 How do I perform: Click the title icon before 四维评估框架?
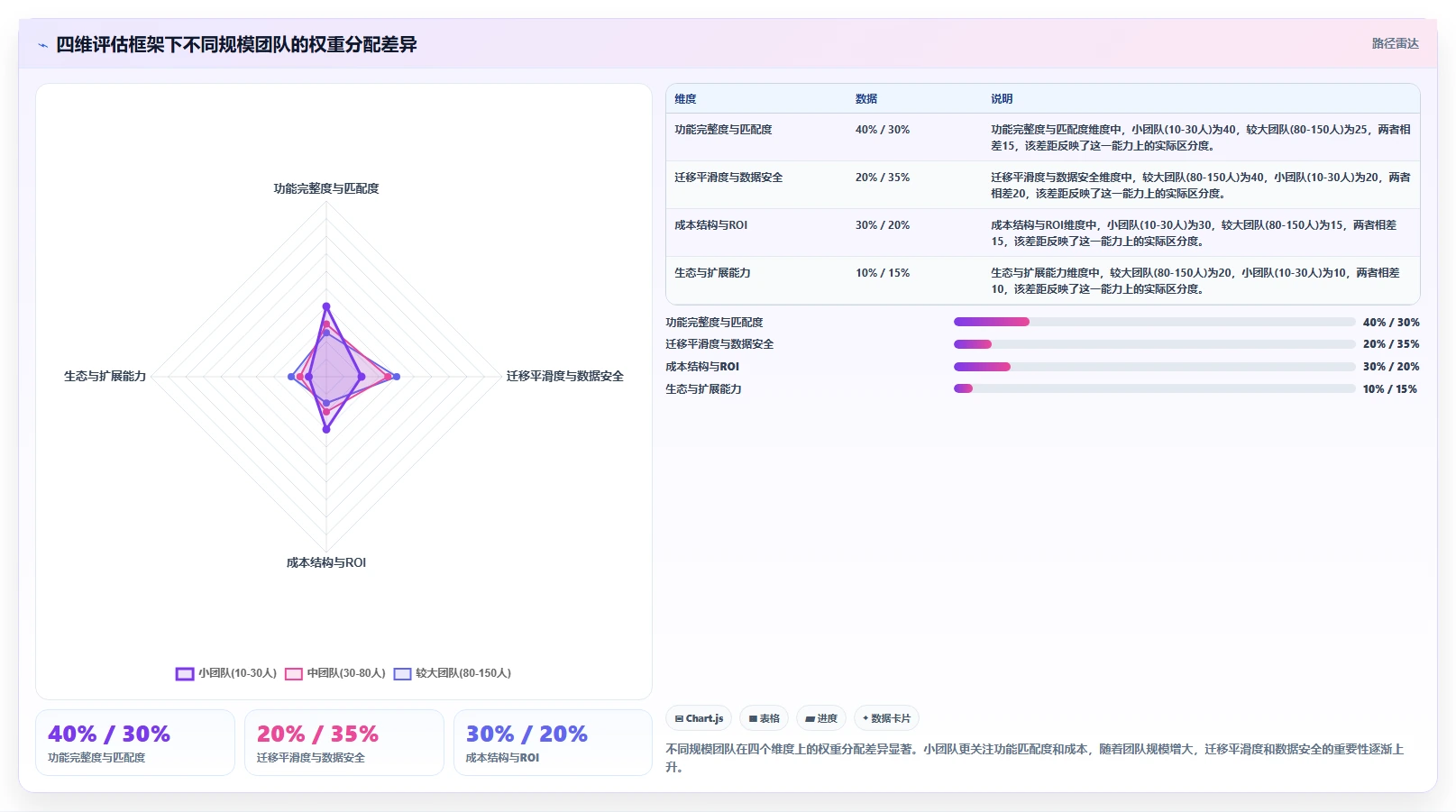[42, 45]
